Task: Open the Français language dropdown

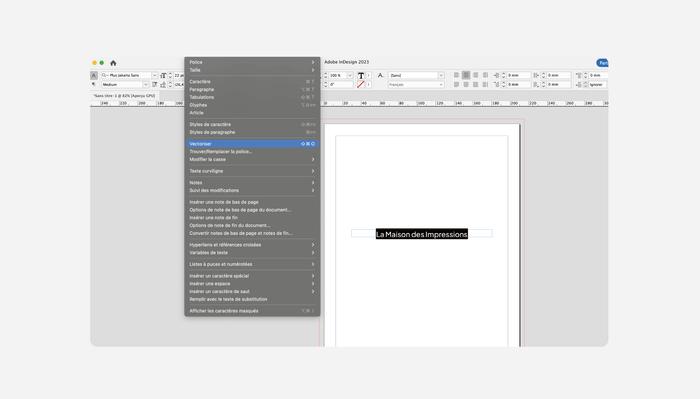Action: tap(441, 84)
